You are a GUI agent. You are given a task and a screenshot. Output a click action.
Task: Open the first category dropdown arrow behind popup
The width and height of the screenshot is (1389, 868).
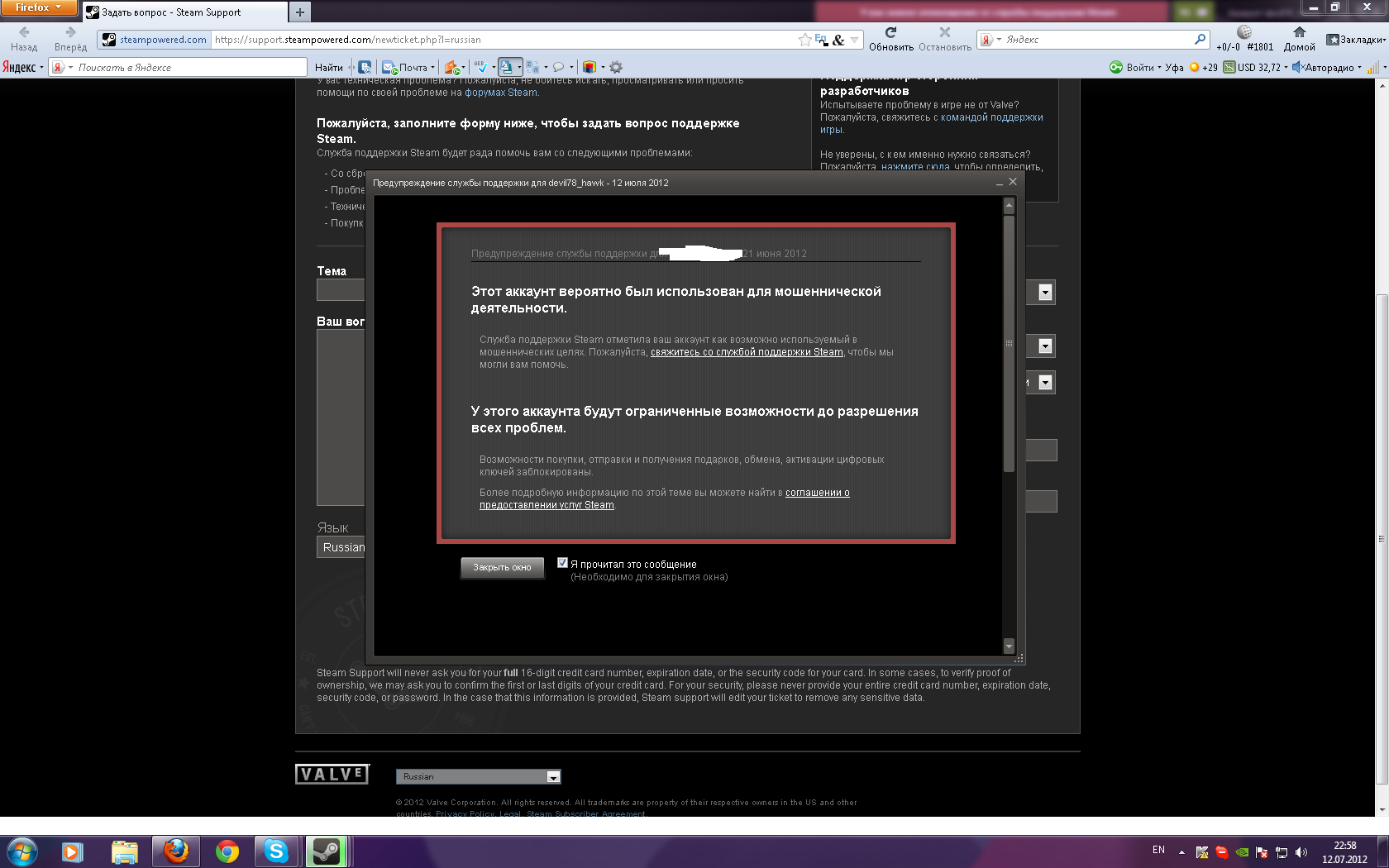click(1045, 292)
